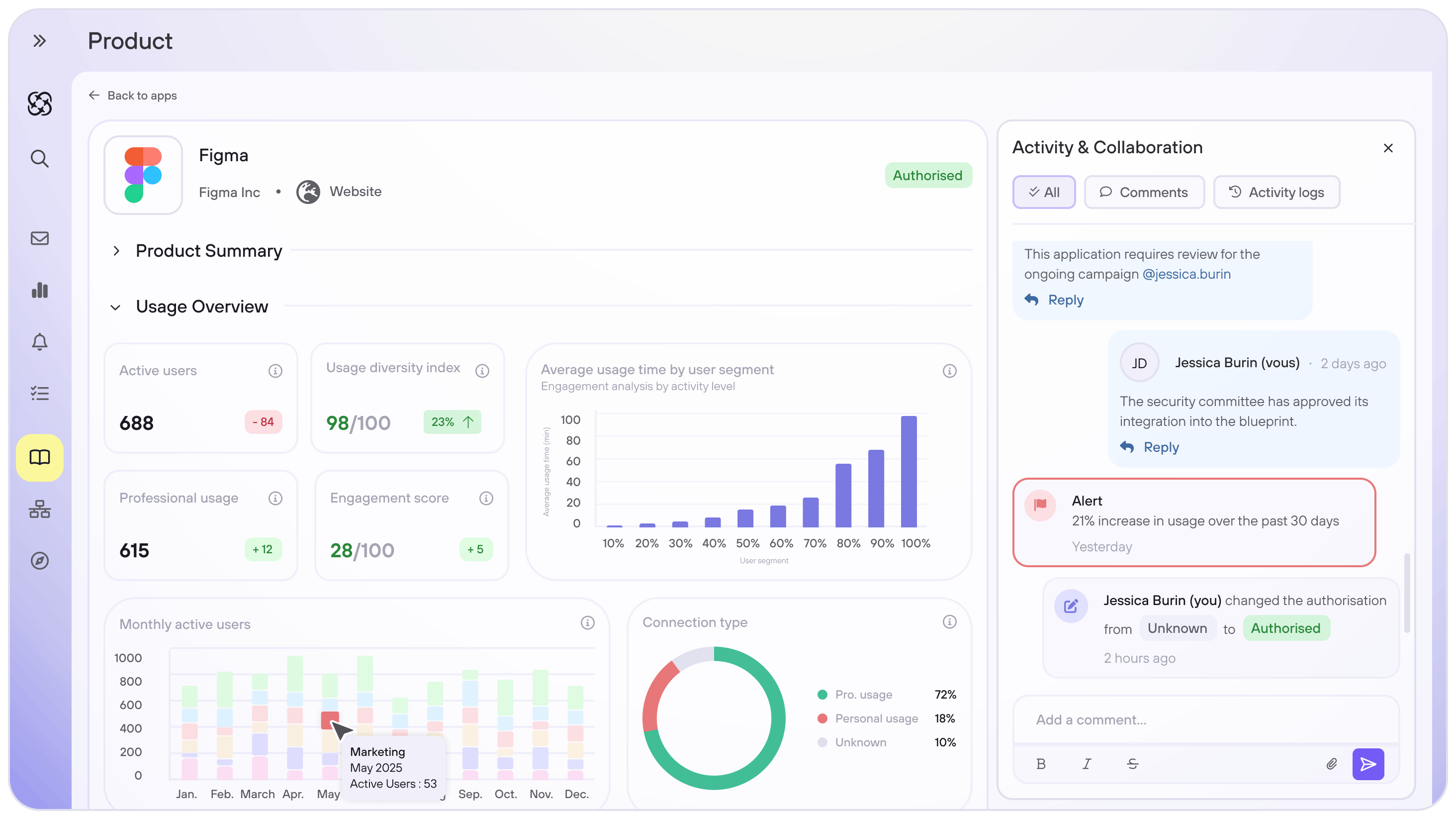The width and height of the screenshot is (1456, 819).
Task: Collapse the Usage Overview section
Action: (115, 307)
